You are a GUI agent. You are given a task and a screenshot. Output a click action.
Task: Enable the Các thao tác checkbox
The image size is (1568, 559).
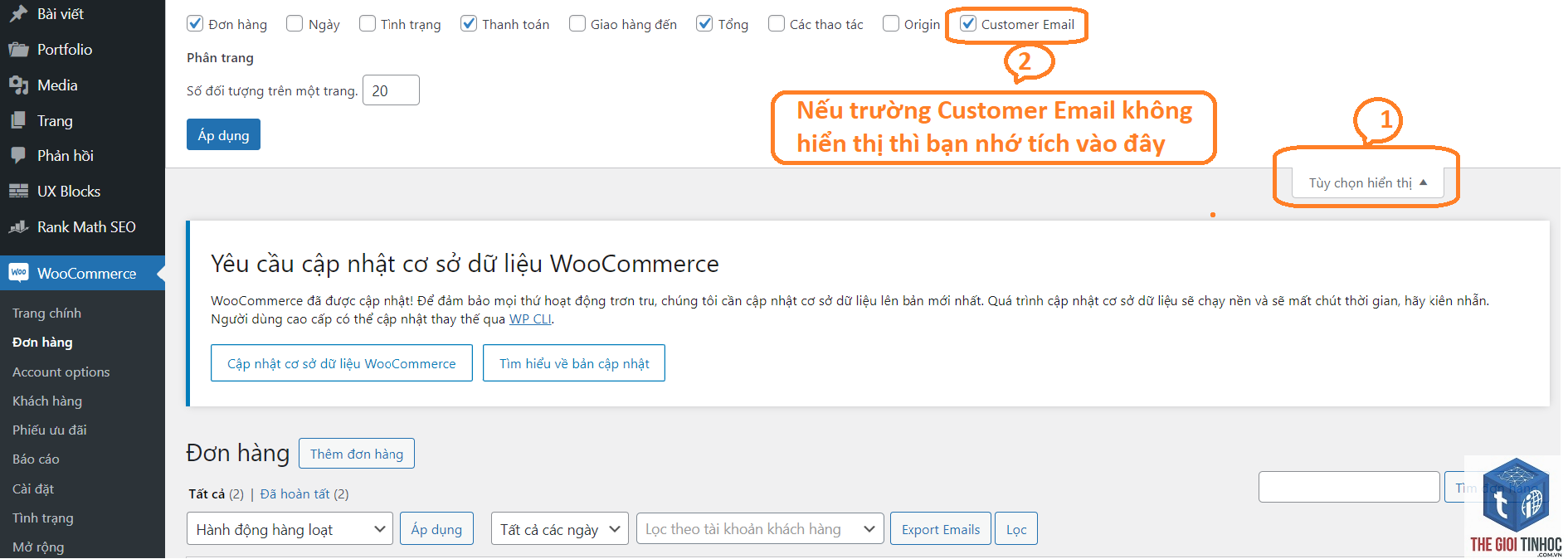click(x=777, y=23)
